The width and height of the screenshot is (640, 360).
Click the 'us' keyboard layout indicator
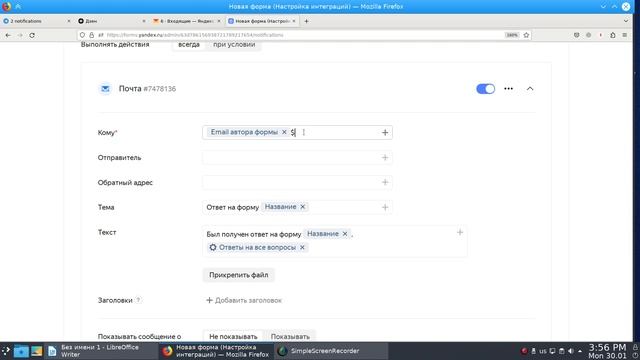tap(542, 351)
